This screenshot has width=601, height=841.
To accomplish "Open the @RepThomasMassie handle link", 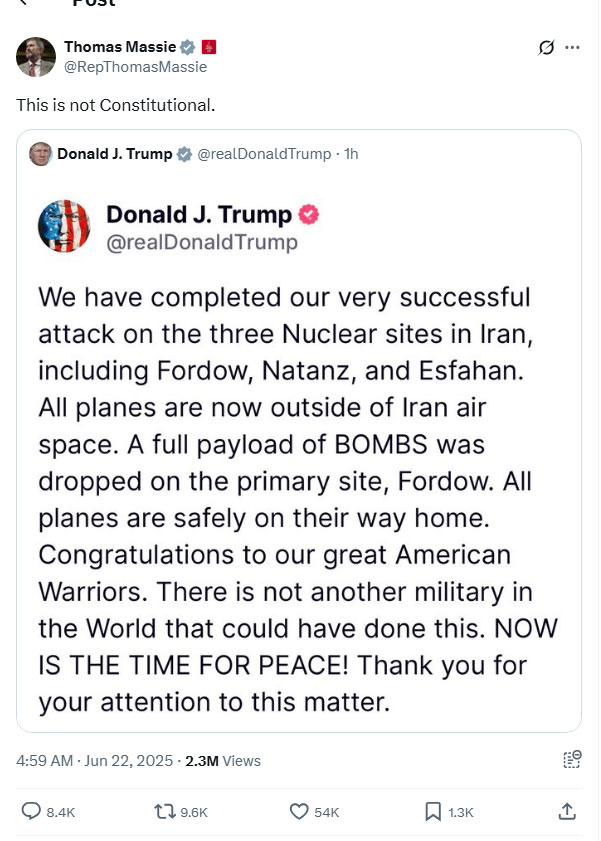I will point(135,67).
